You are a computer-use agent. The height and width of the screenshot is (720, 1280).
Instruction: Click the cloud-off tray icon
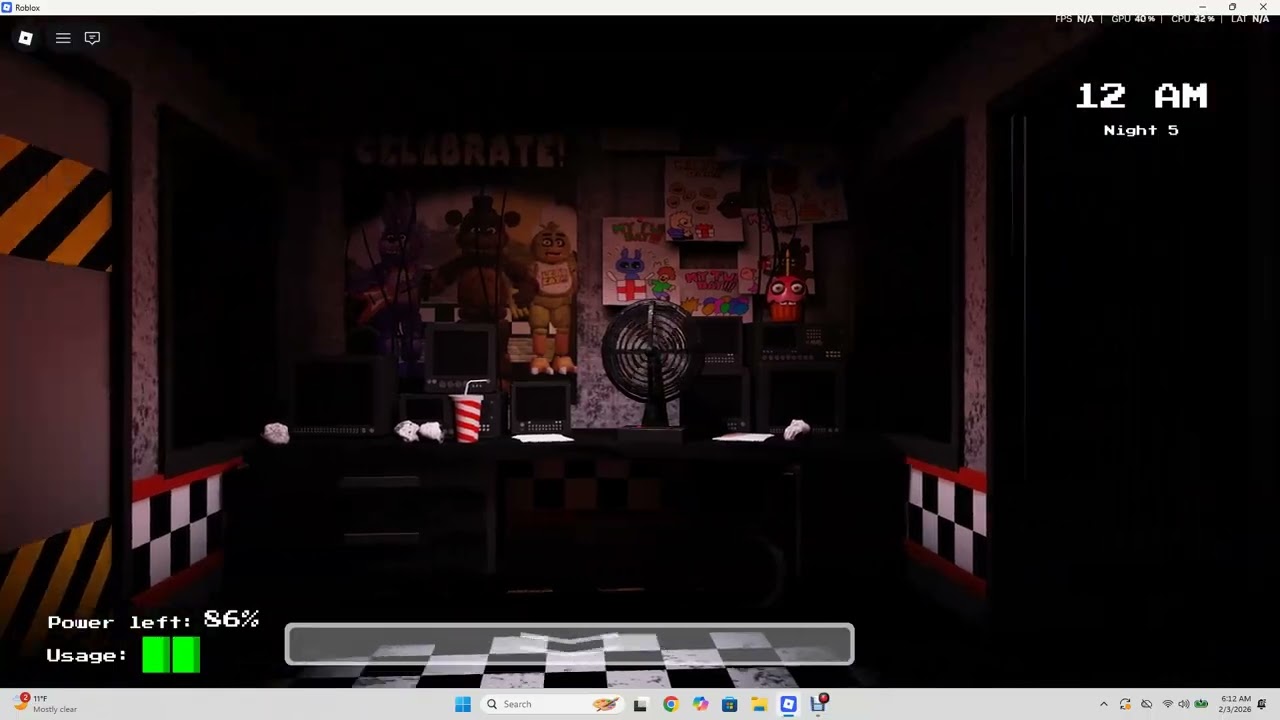[x=1146, y=704]
